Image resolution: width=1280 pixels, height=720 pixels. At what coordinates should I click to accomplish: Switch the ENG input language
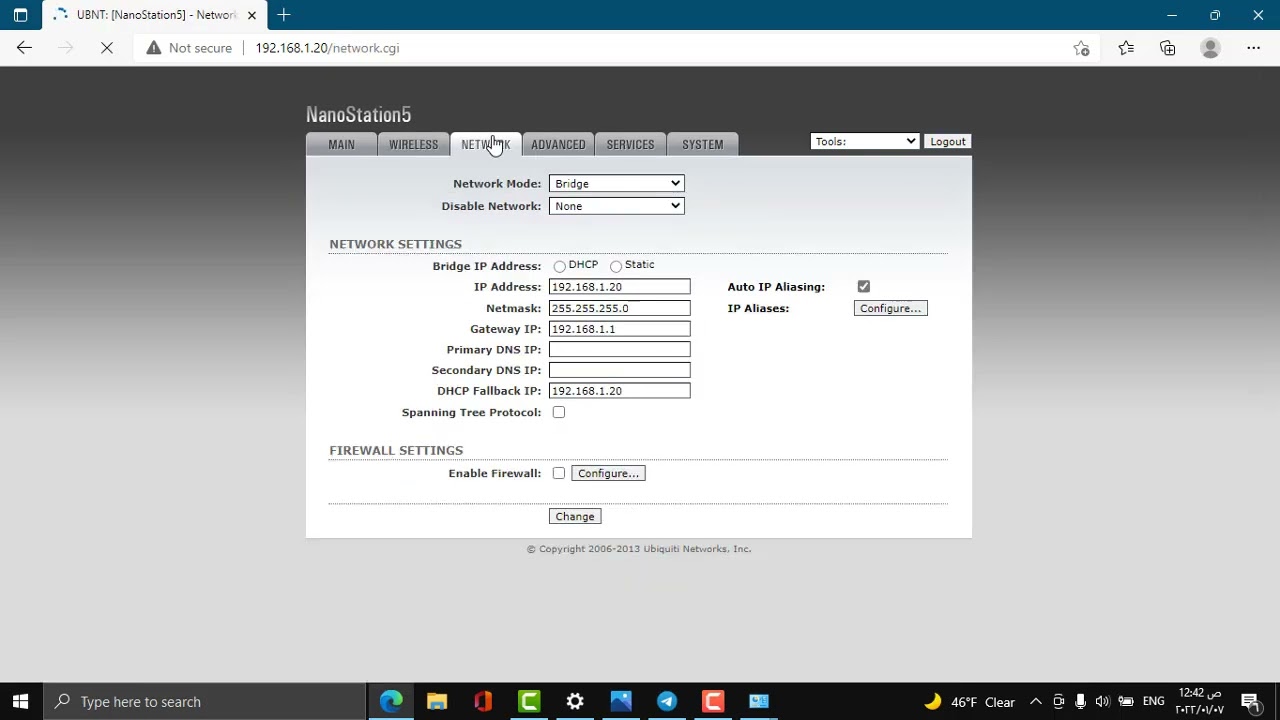(x=1153, y=701)
